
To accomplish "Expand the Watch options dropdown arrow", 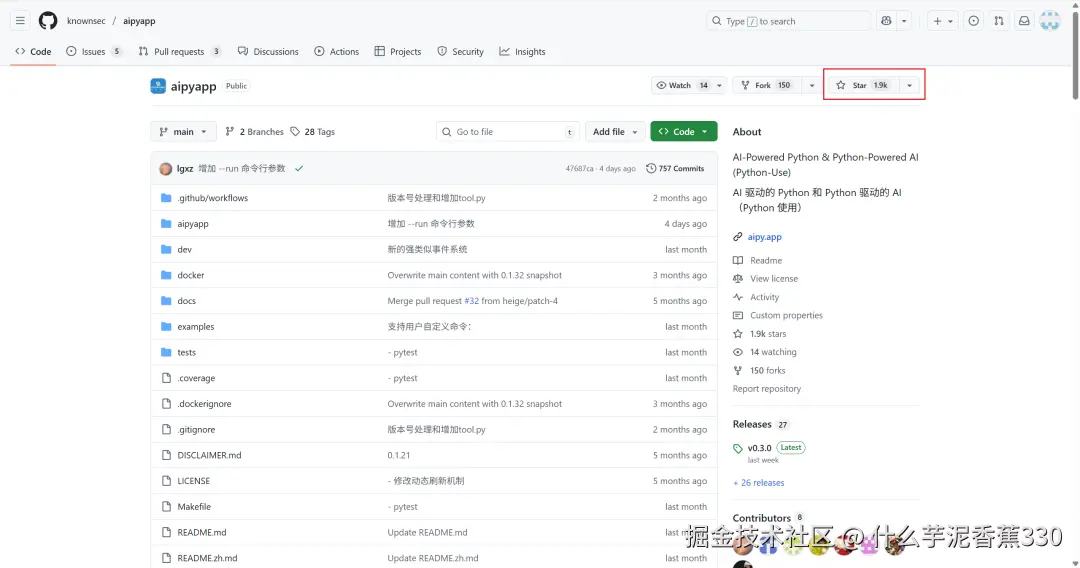I will coord(720,85).
